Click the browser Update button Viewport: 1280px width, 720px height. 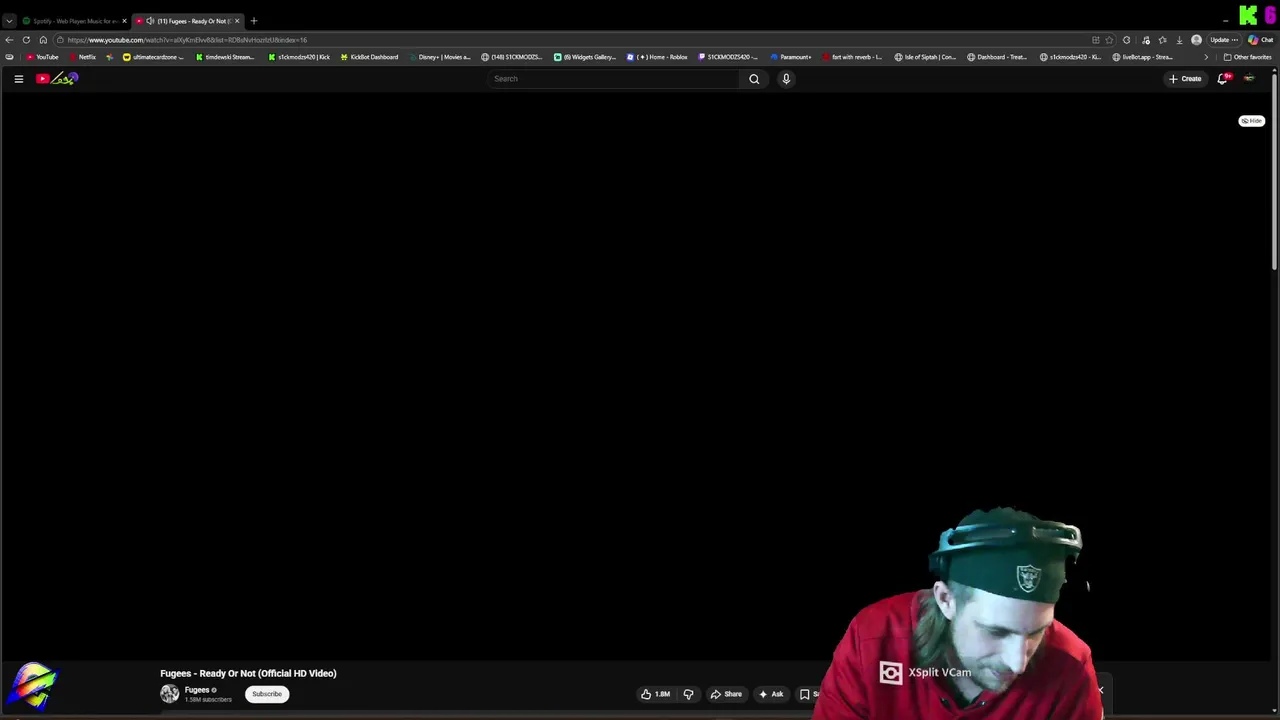click(1223, 40)
